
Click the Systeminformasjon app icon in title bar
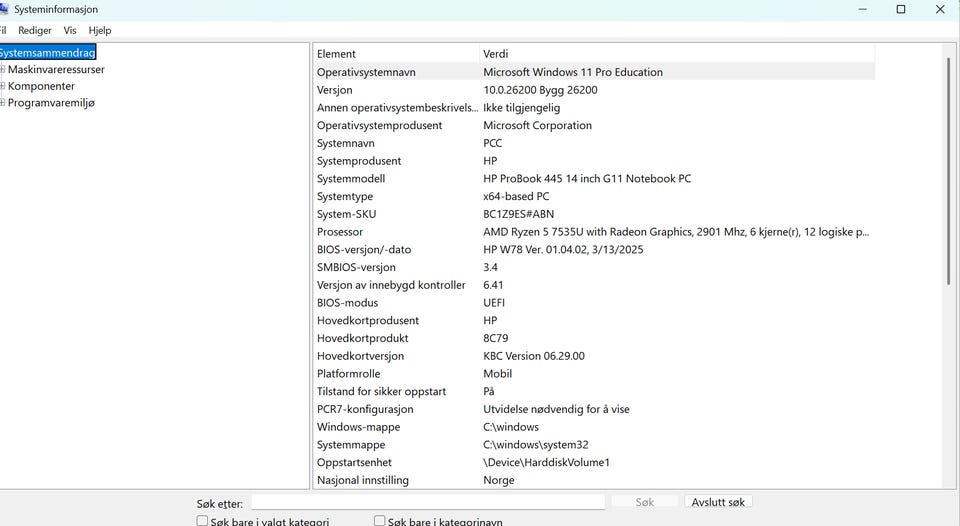(4, 9)
